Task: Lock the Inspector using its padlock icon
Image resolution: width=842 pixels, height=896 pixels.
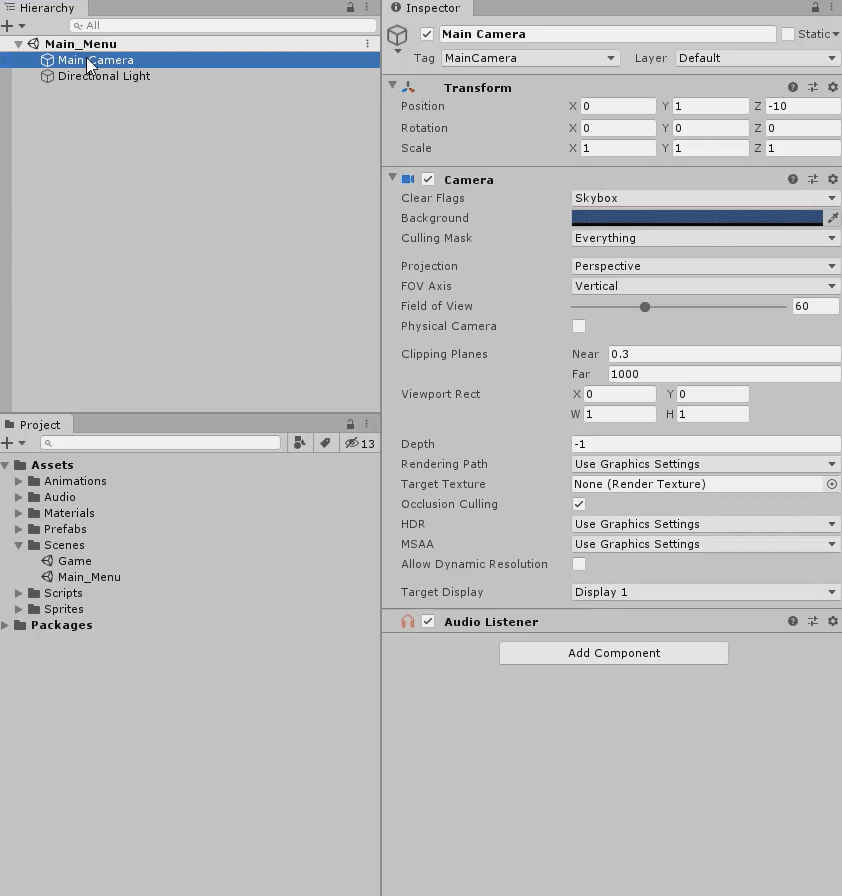Action: pos(817,8)
